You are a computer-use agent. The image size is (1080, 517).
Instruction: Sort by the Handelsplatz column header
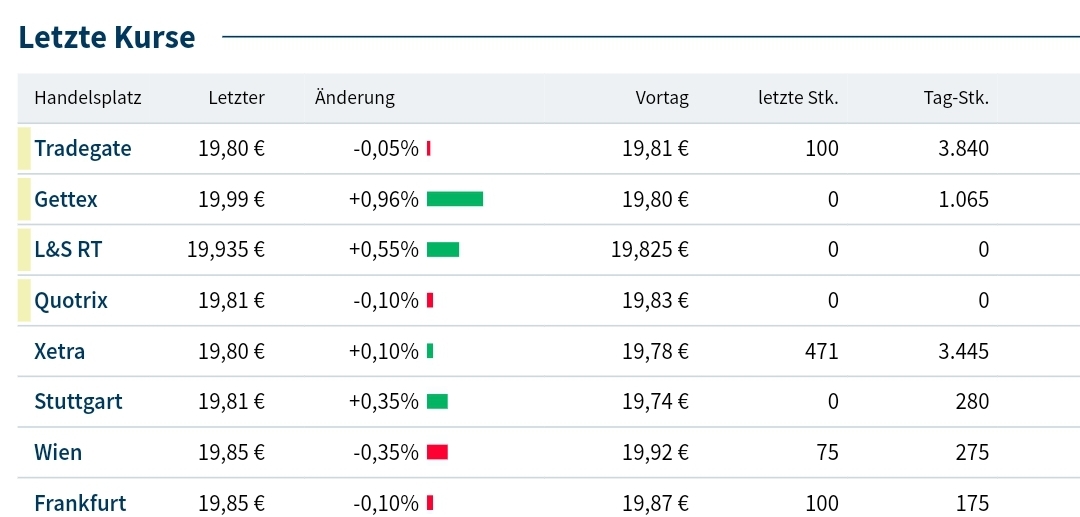pyautogui.click(x=88, y=98)
